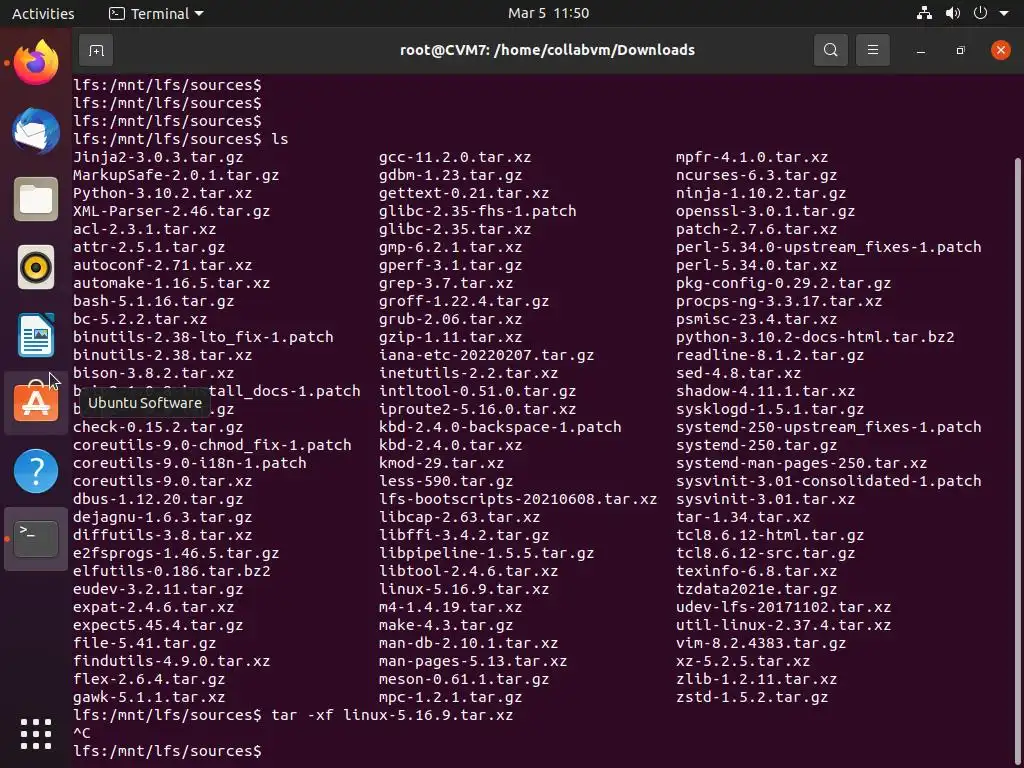The image size is (1024, 768).
Task: Open the terminal hamburger menu
Action: [x=872, y=50]
